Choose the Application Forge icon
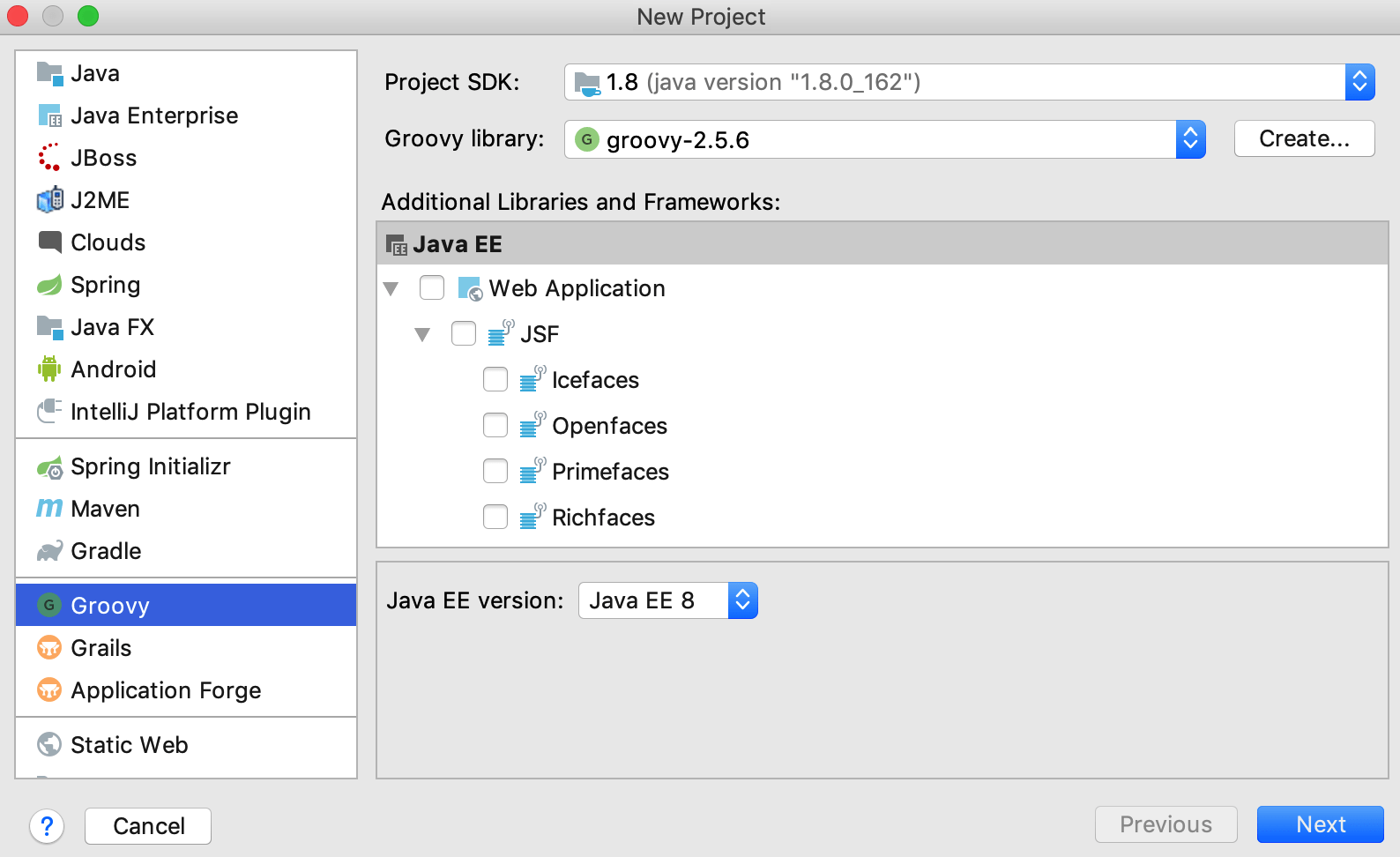Screen dimensions: 1400x857 [x=49, y=689]
